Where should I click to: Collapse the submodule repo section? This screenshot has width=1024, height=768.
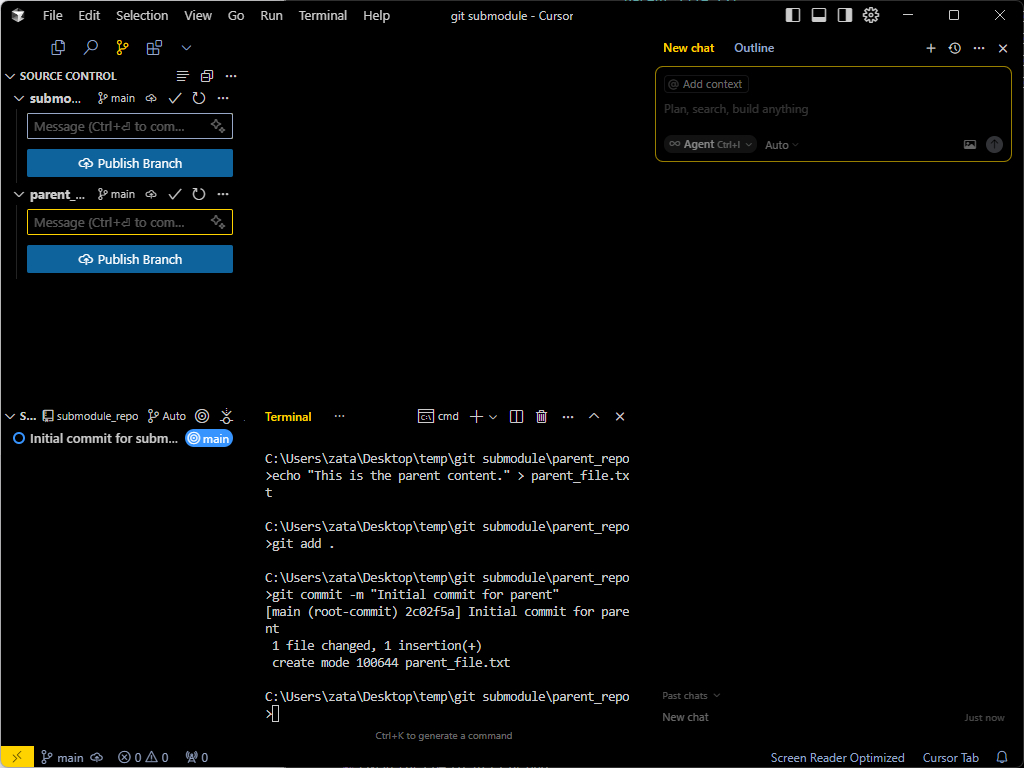pos(18,98)
